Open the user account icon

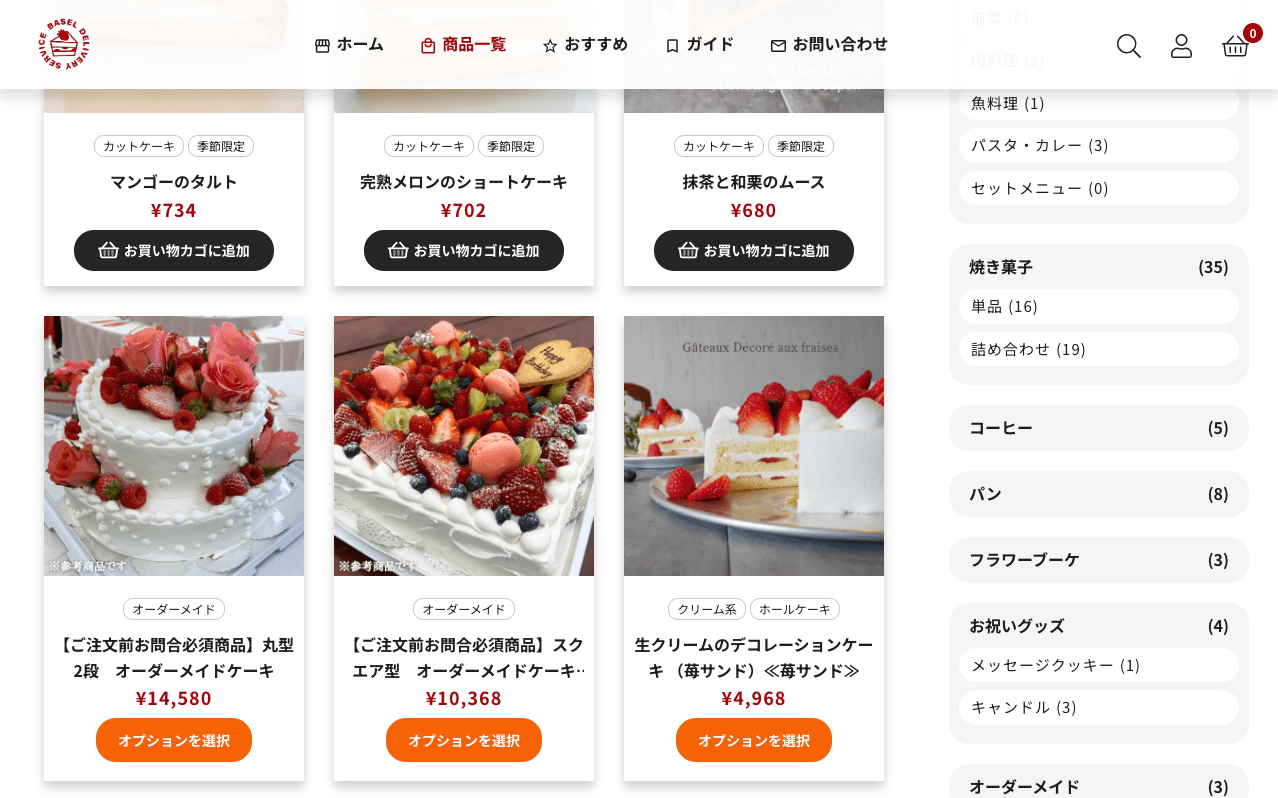1181,46
